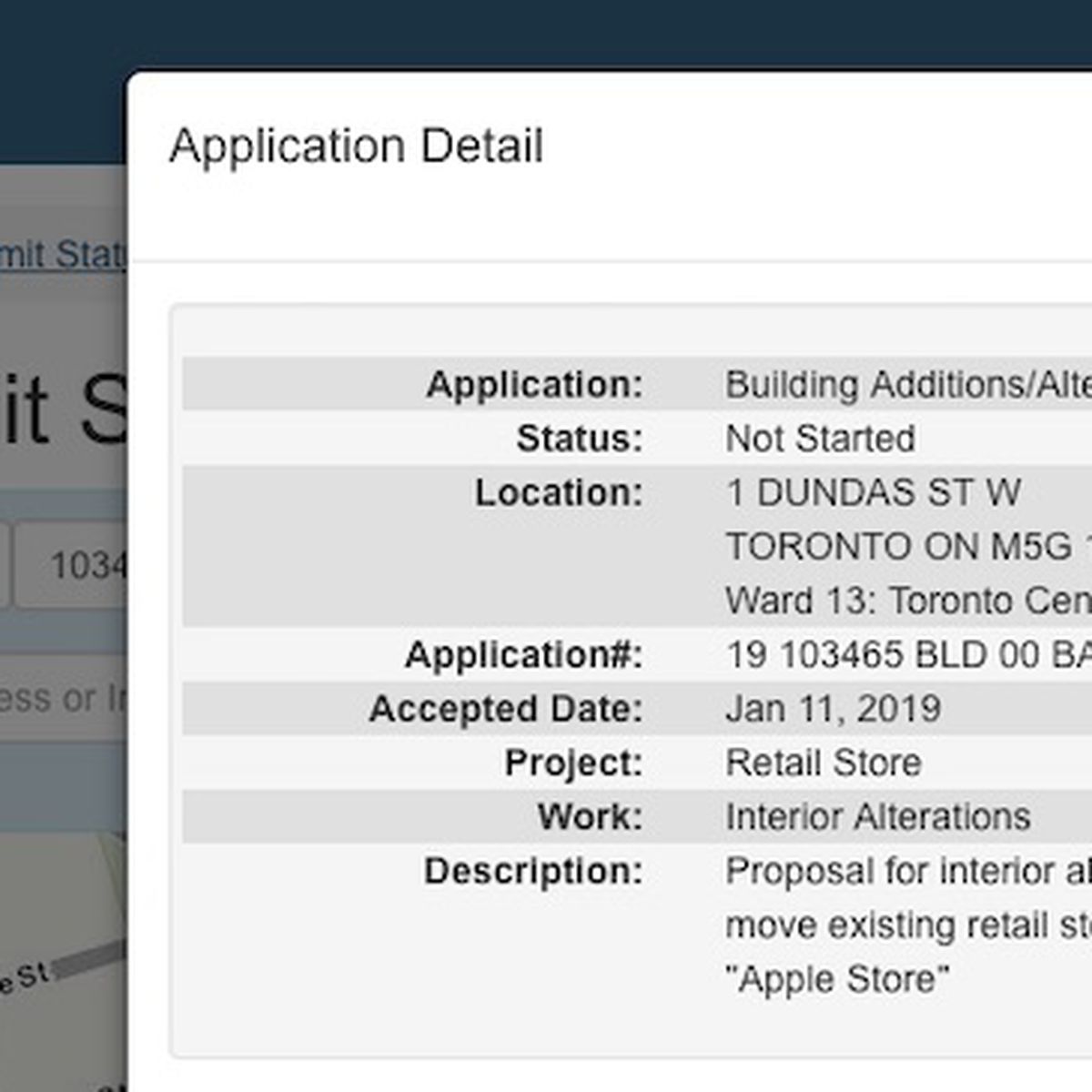Screen dimensions: 1092x1092
Task: Click the "Application#:" field label
Action: pos(523,655)
